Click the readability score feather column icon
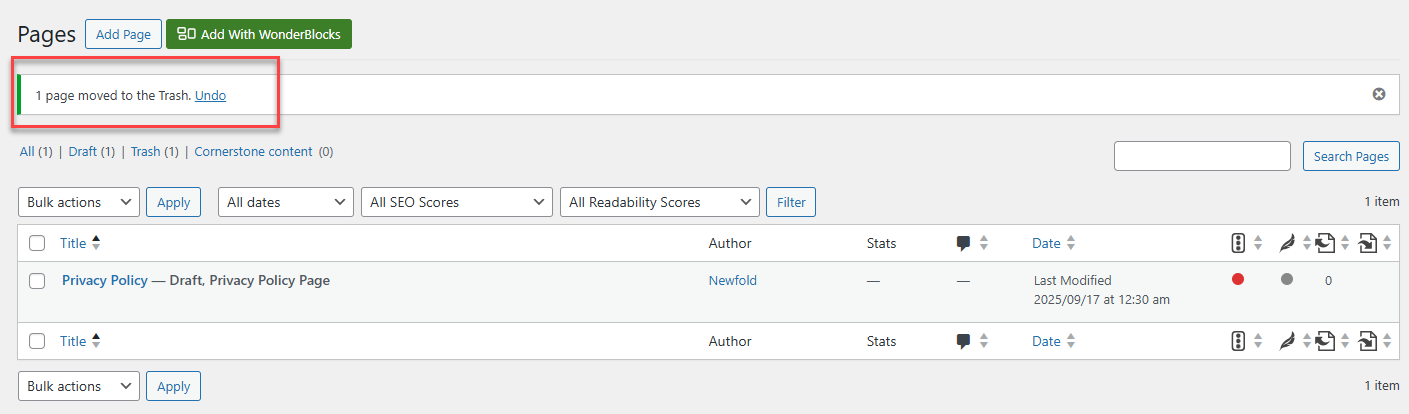Viewport: 1409px width, 414px height. coord(1287,243)
